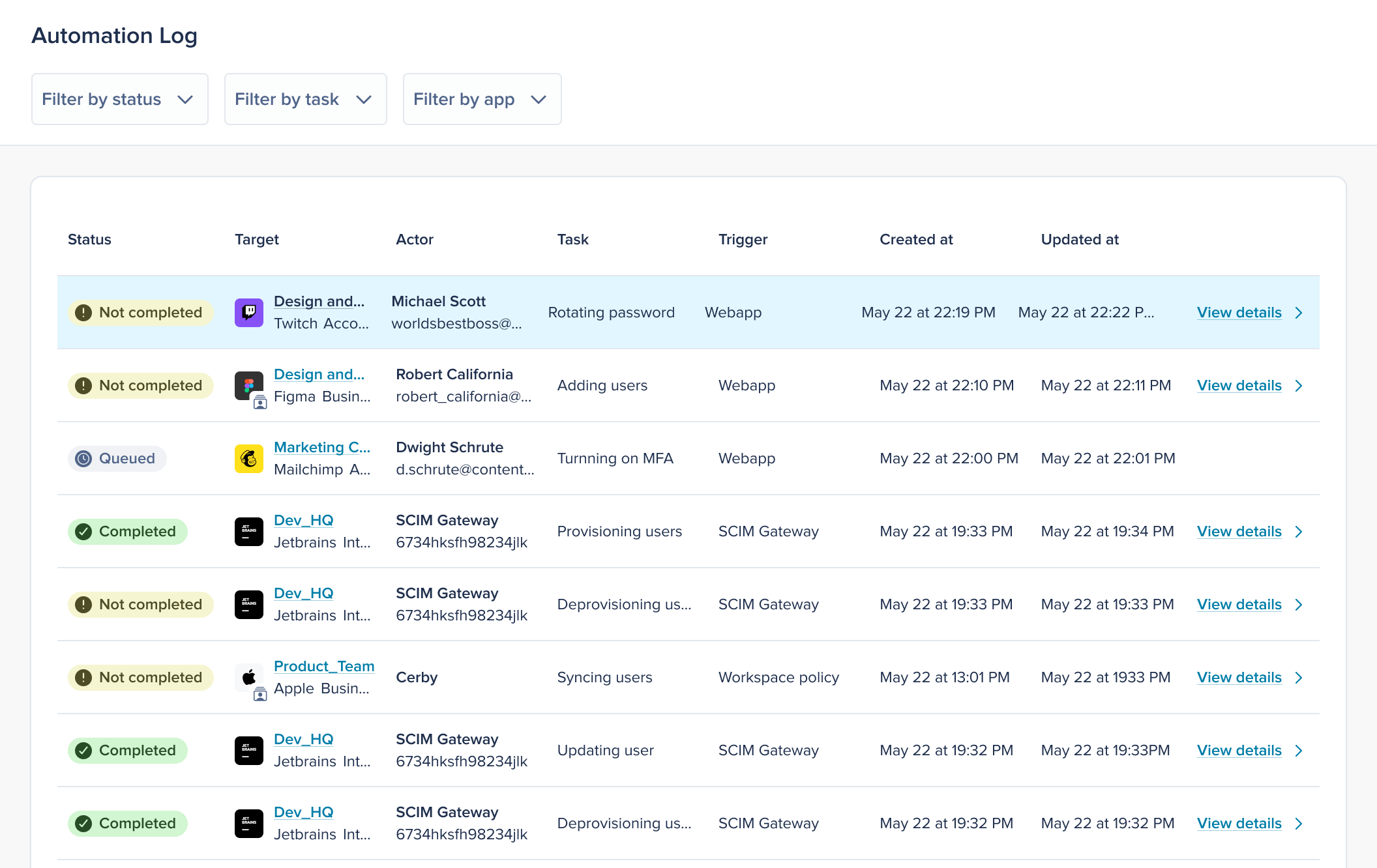Click the Apple Business app icon
The height and width of the screenshot is (868, 1377).
tap(248, 678)
